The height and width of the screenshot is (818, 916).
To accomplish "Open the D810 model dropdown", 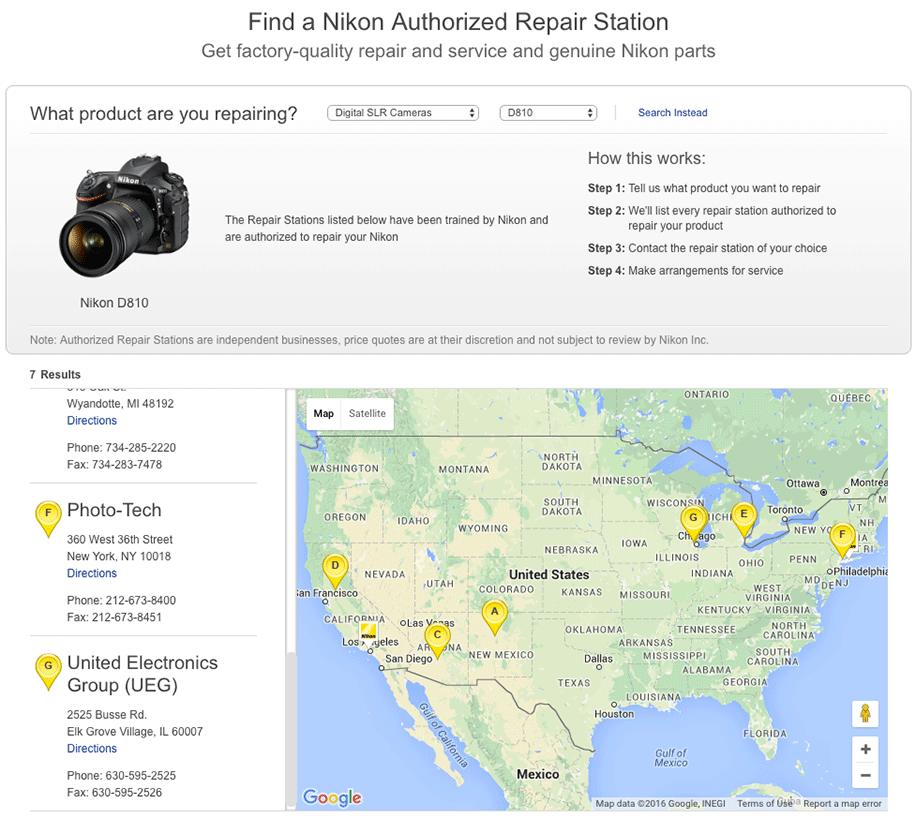I will 548,113.
